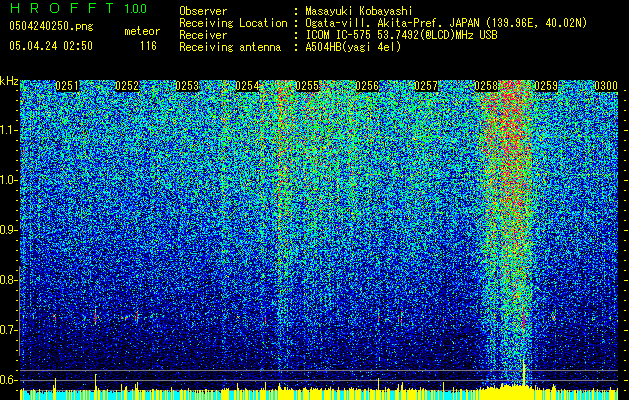Click the 0258 time marker
Screen dimensions: 629x400
coord(486,86)
